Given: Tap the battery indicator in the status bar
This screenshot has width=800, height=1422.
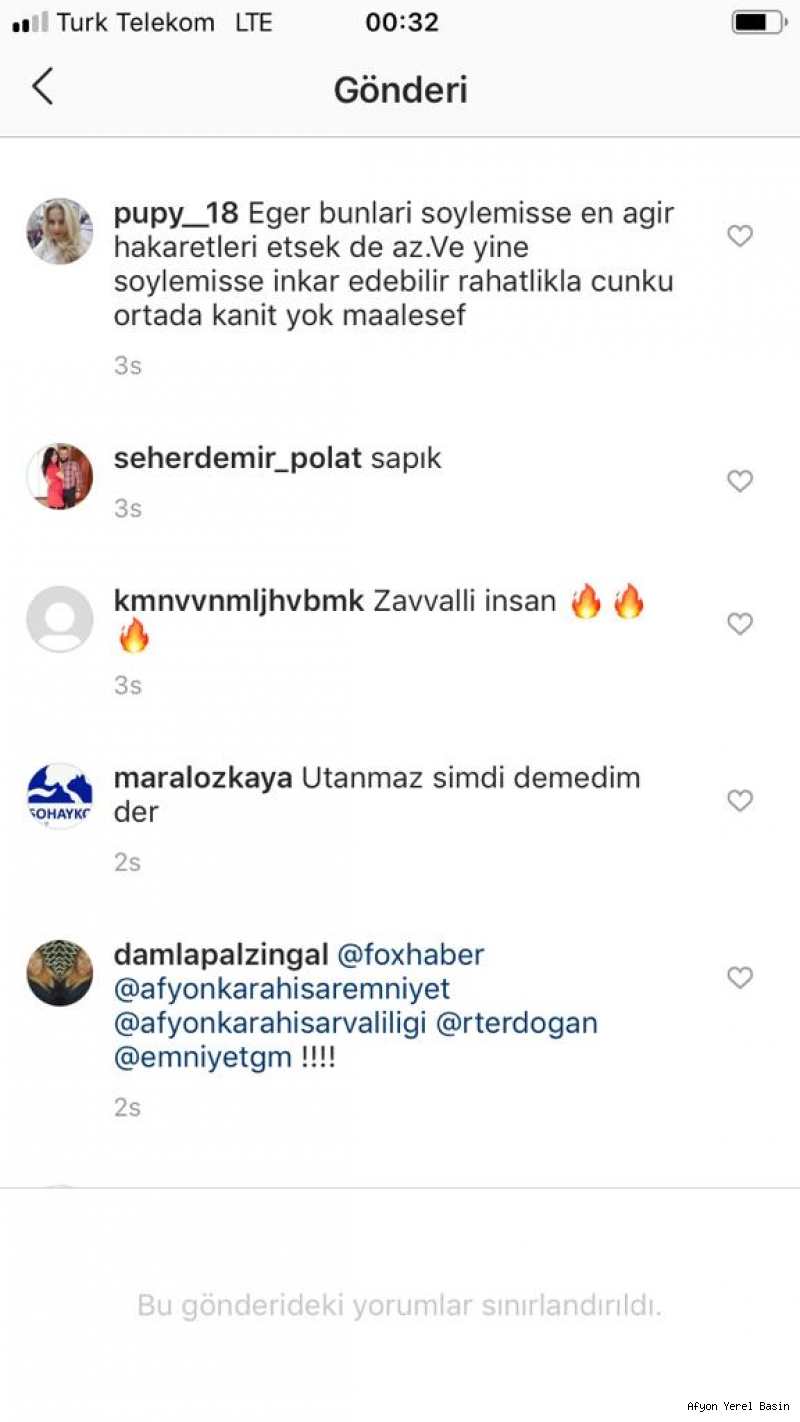Looking at the screenshot, I should [758, 22].
